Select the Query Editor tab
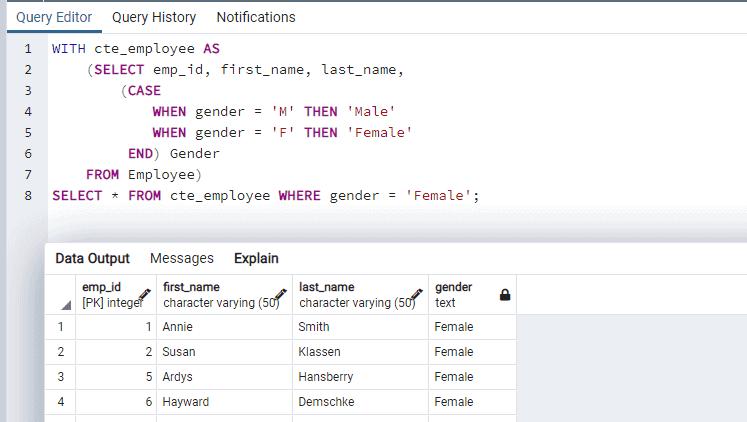 (x=54, y=17)
